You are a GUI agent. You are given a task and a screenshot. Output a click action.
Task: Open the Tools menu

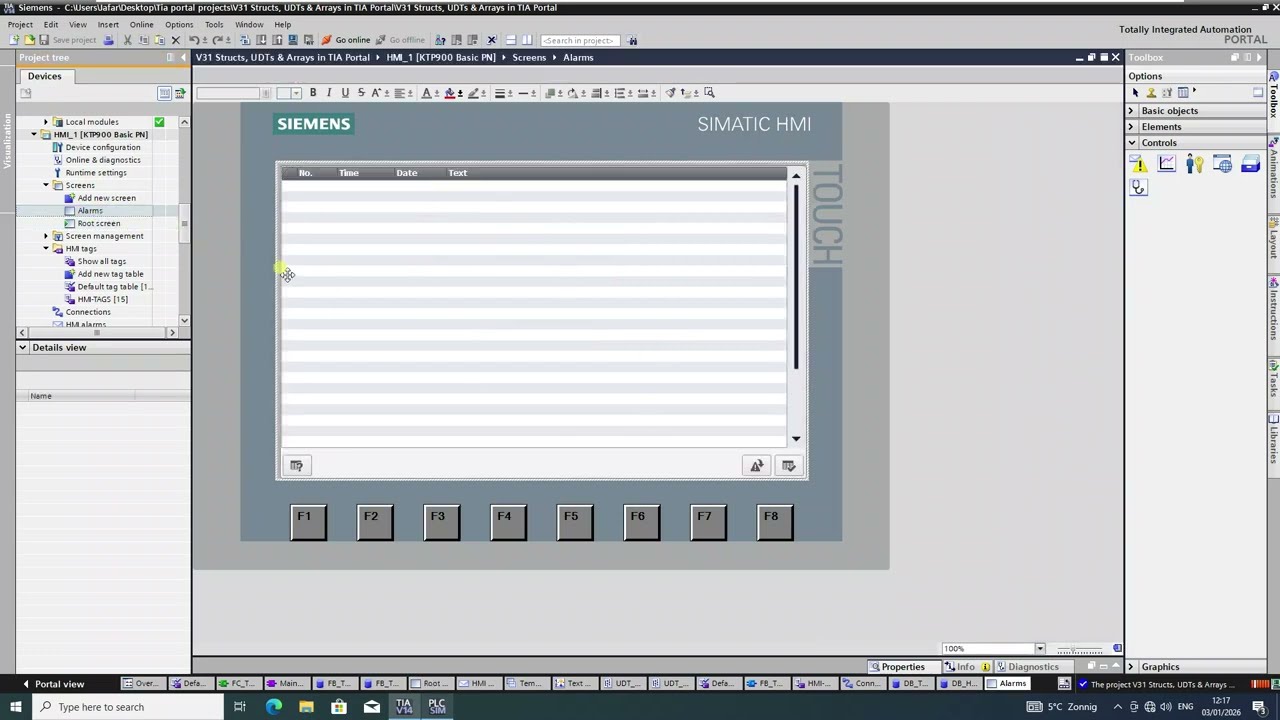coord(214,24)
